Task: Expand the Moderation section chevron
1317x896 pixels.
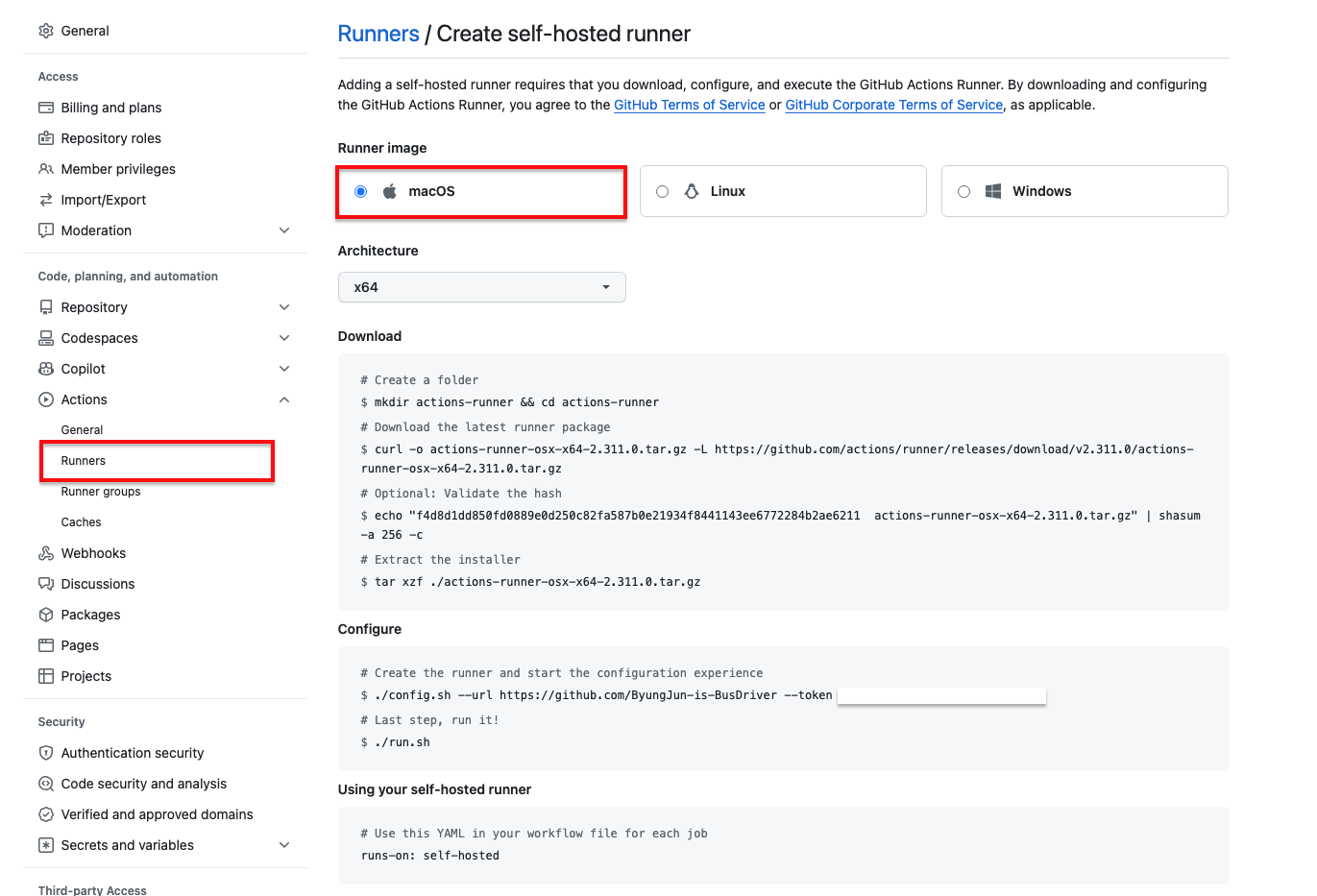Action: click(x=284, y=230)
